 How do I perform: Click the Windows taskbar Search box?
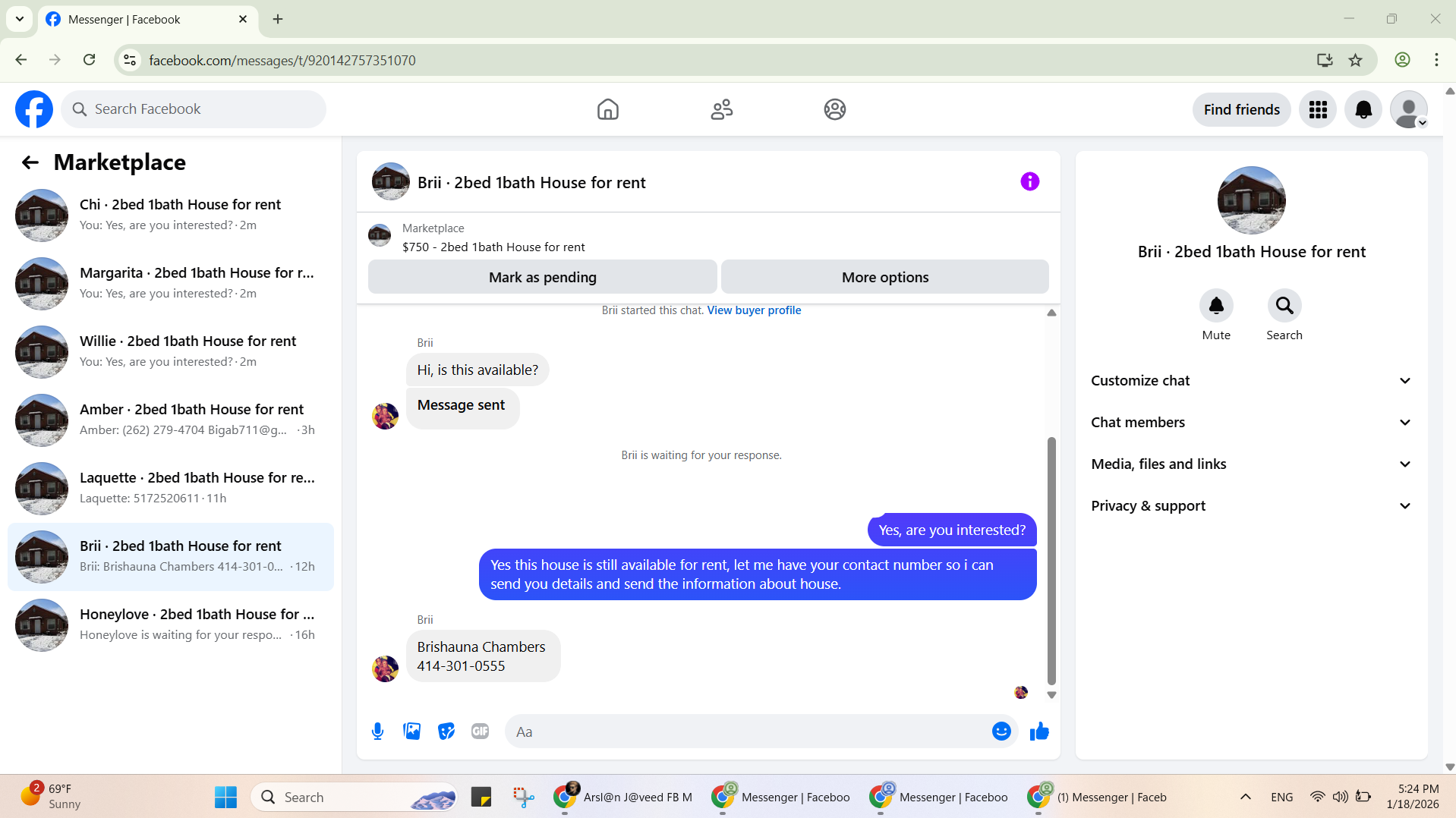click(x=354, y=797)
